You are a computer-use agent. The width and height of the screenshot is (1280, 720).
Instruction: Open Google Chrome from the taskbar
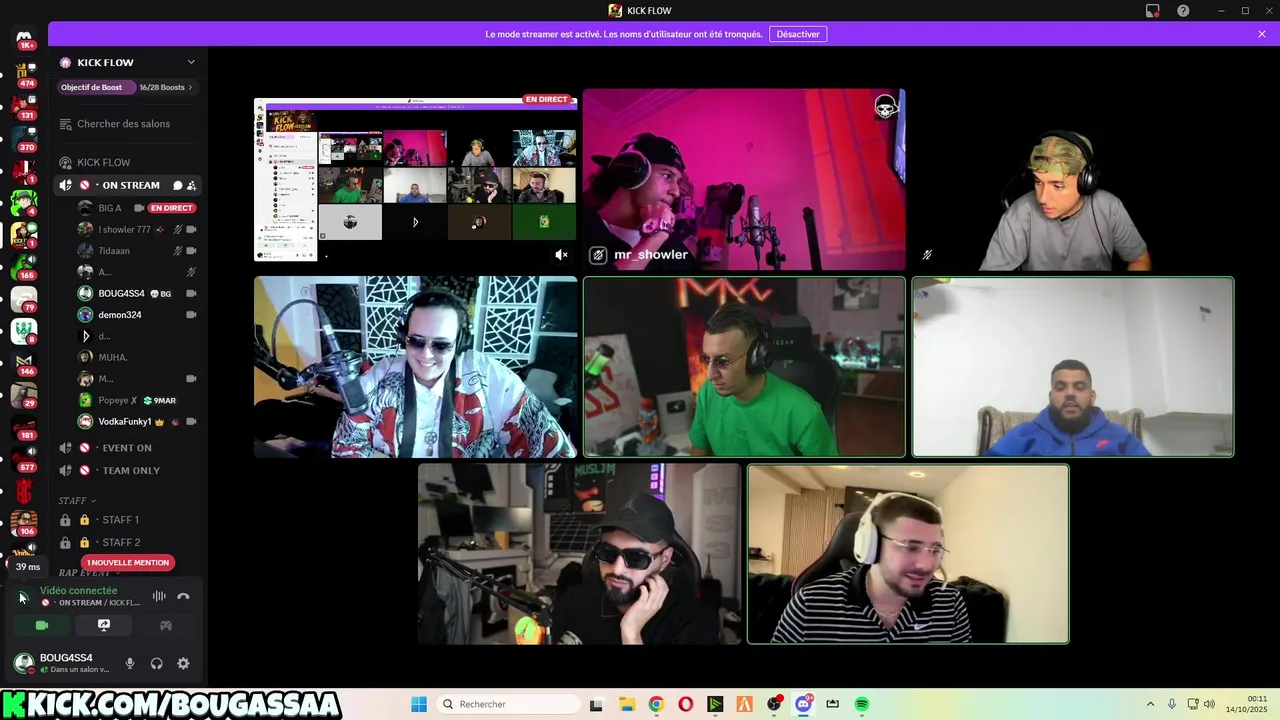pos(656,704)
